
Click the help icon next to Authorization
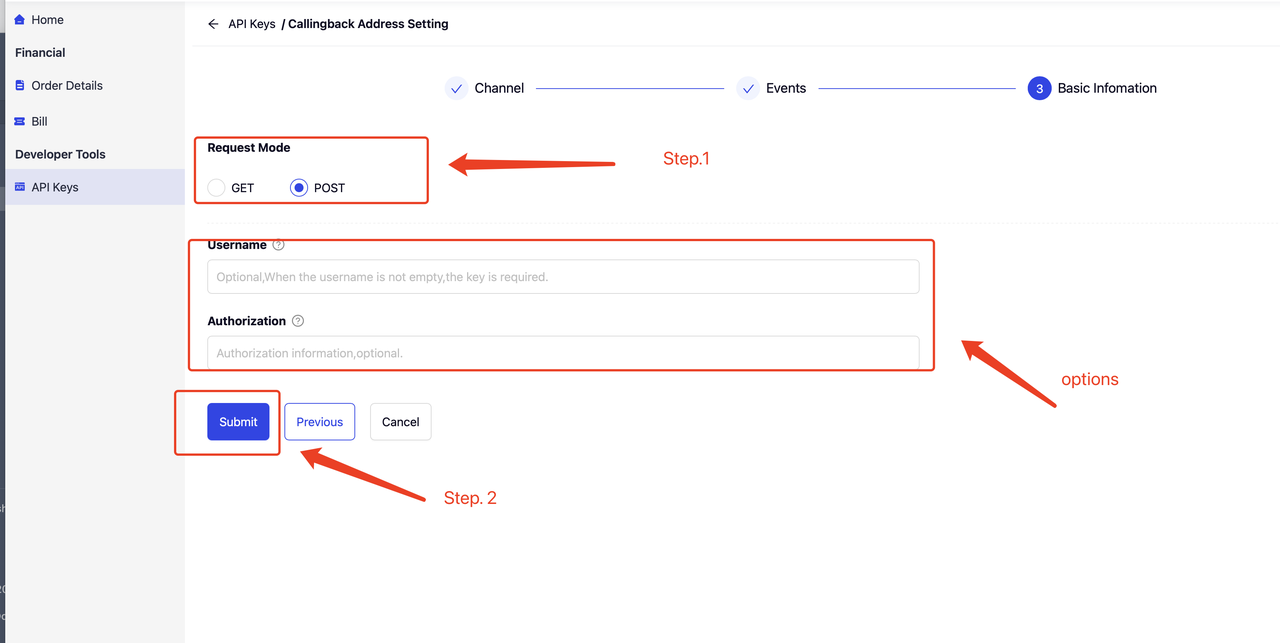pos(298,321)
